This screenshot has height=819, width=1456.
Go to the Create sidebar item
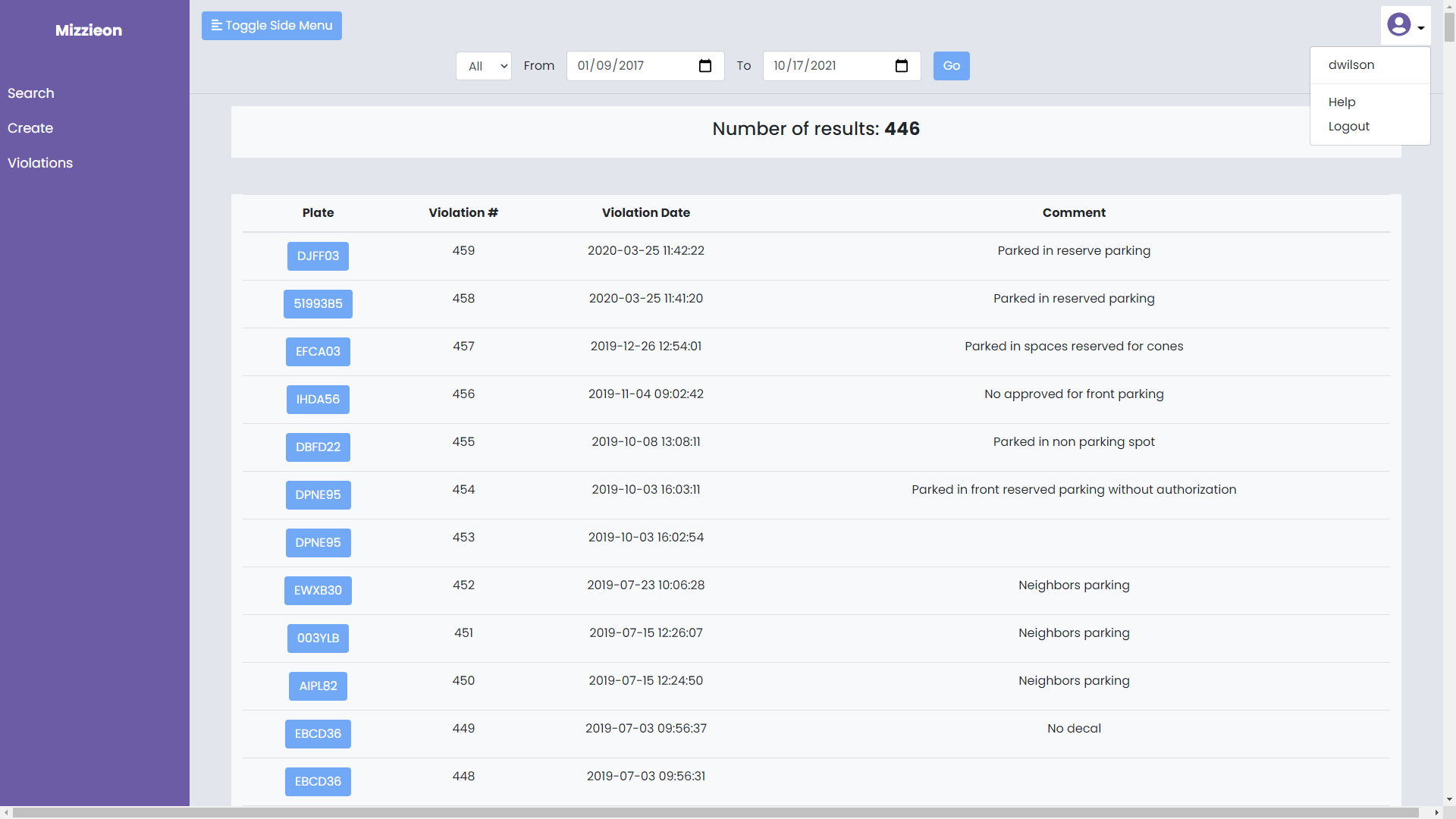pyautogui.click(x=30, y=128)
